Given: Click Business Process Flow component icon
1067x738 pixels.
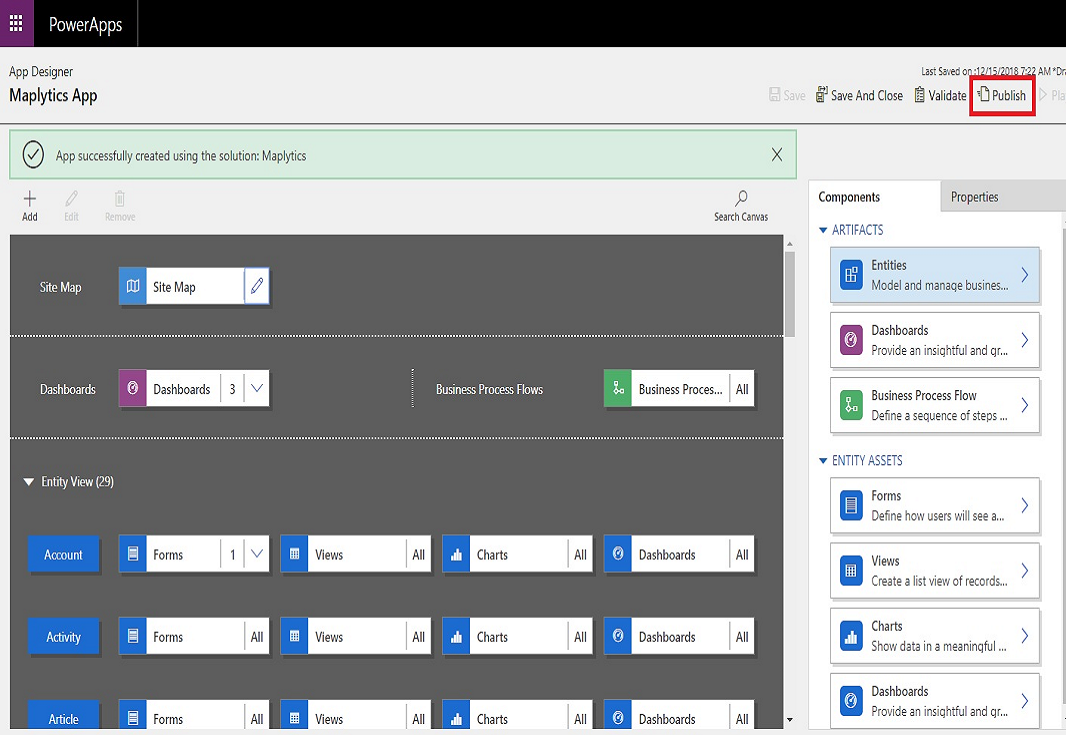Looking at the screenshot, I should (851, 405).
